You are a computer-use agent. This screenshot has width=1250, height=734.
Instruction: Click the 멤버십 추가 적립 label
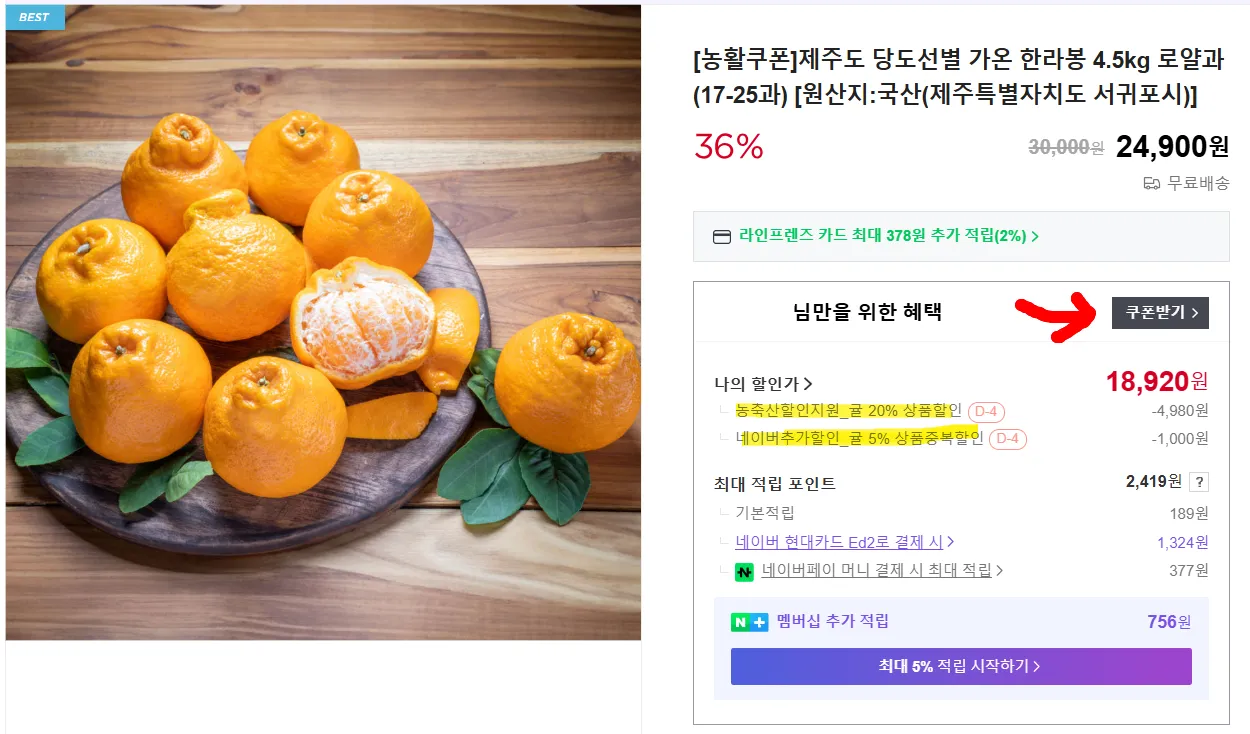[832, 621]
